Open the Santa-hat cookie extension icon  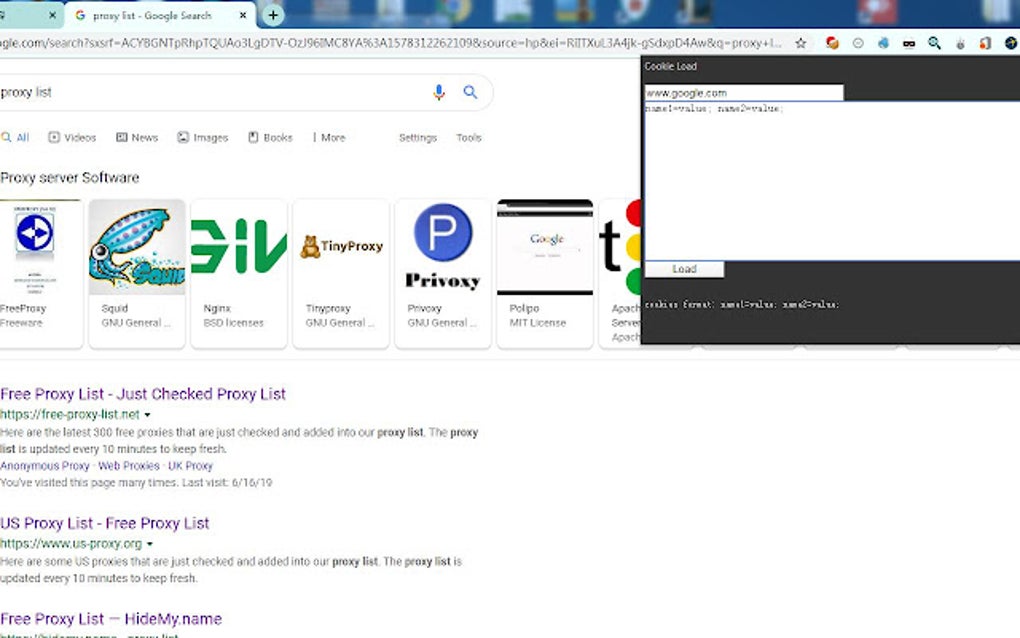click(832, 43)
